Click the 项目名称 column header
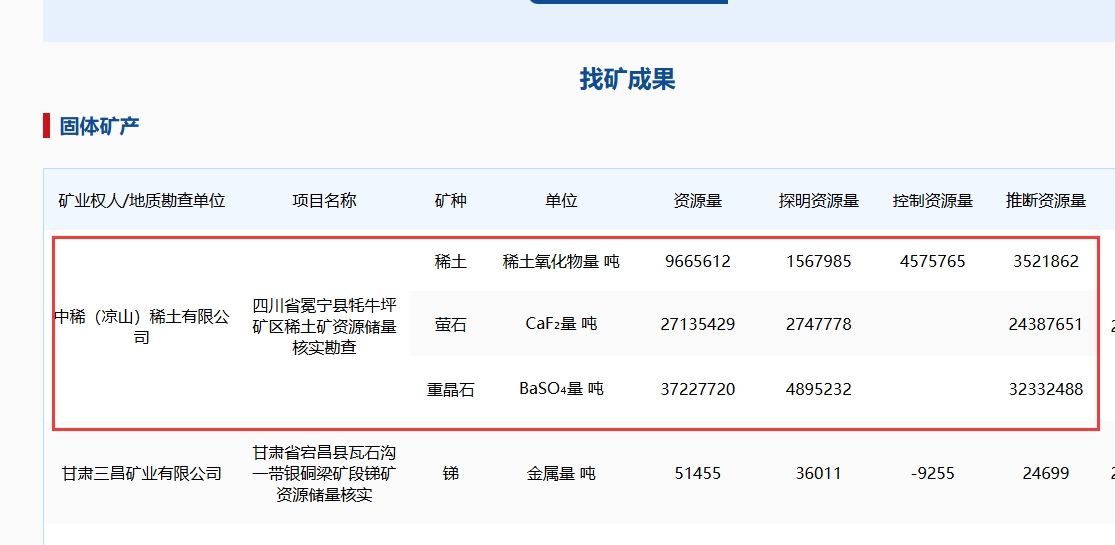1115x545 pixels. pos(324,201)
